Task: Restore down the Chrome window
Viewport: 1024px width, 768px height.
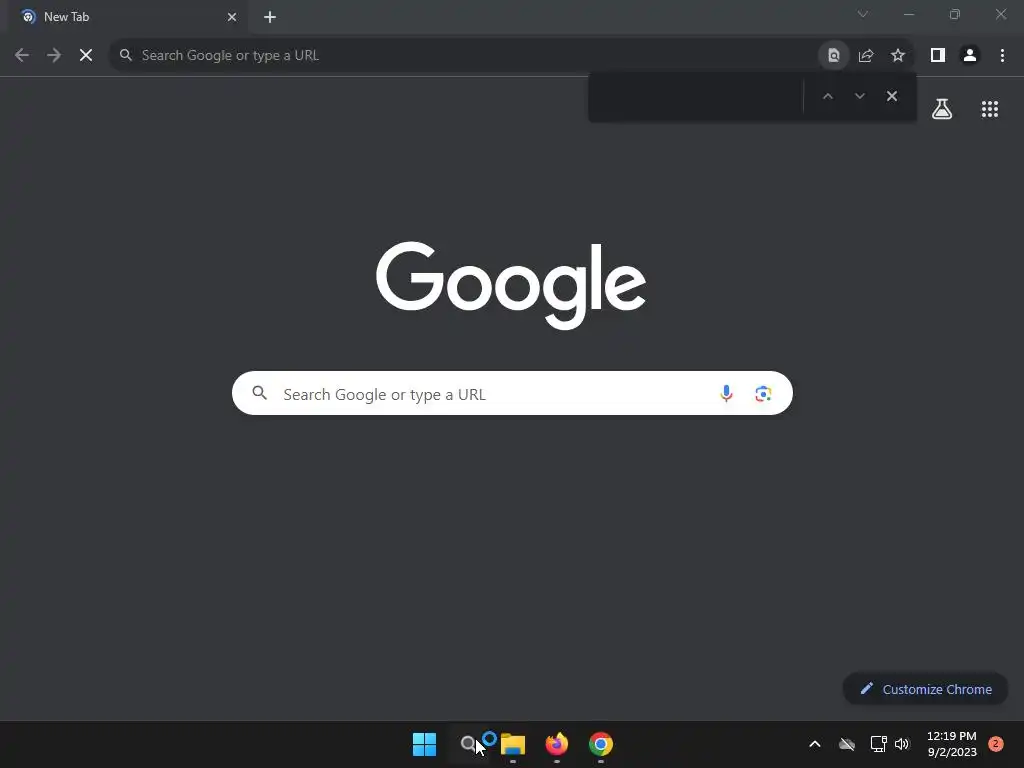Action: coord(955,14)
